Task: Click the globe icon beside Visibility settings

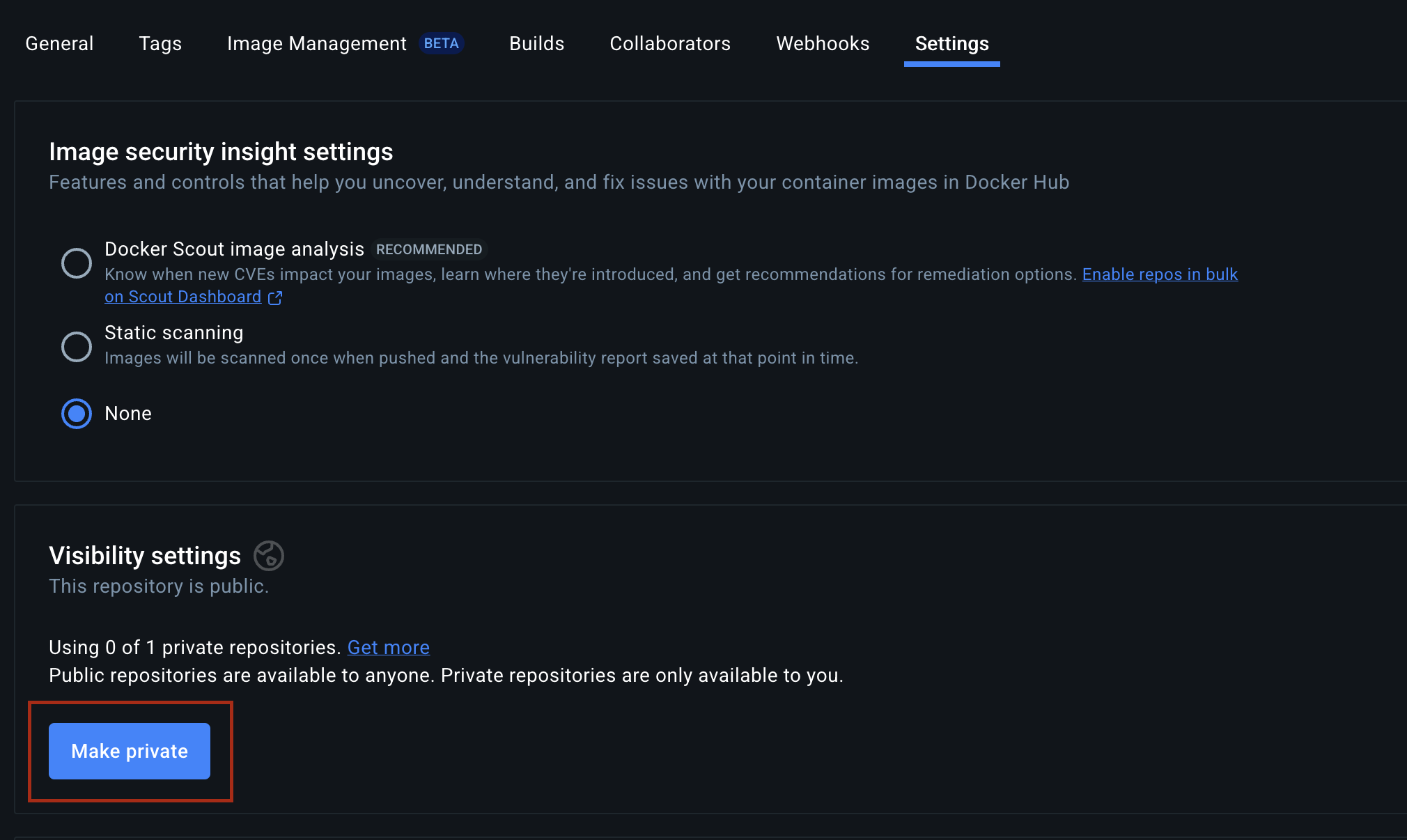Action: [269, 556]
